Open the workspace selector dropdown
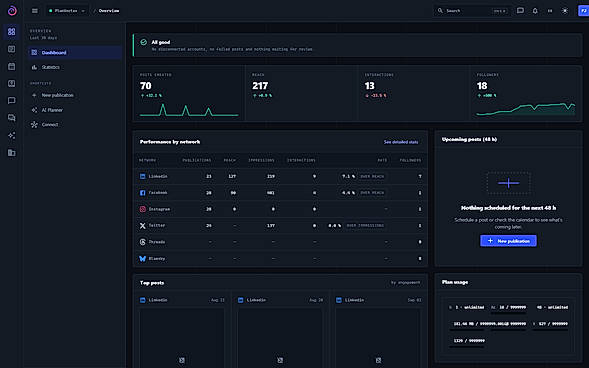589x368 pixels. coord(66,11)
